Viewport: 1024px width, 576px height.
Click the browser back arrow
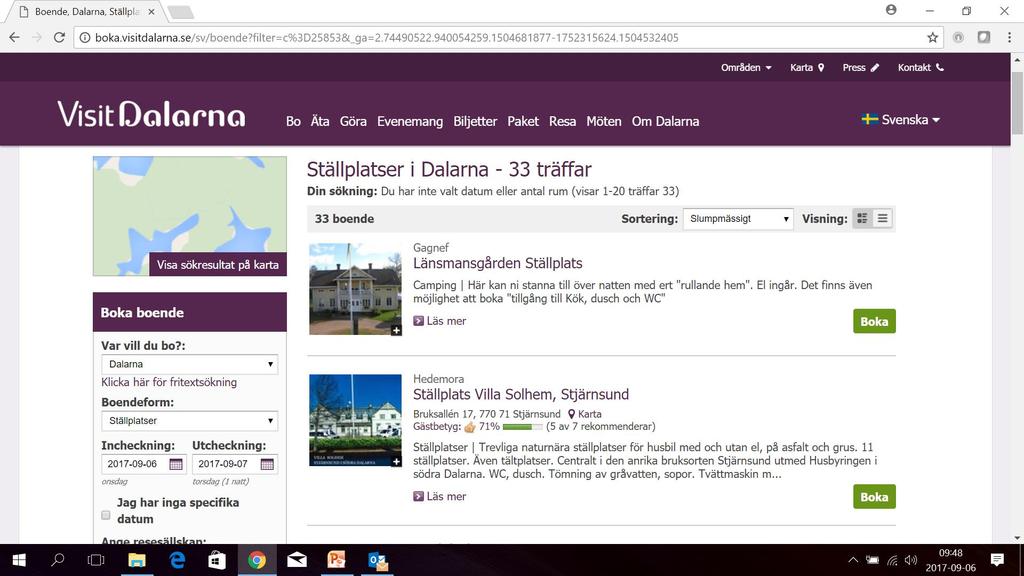[14, 38]
